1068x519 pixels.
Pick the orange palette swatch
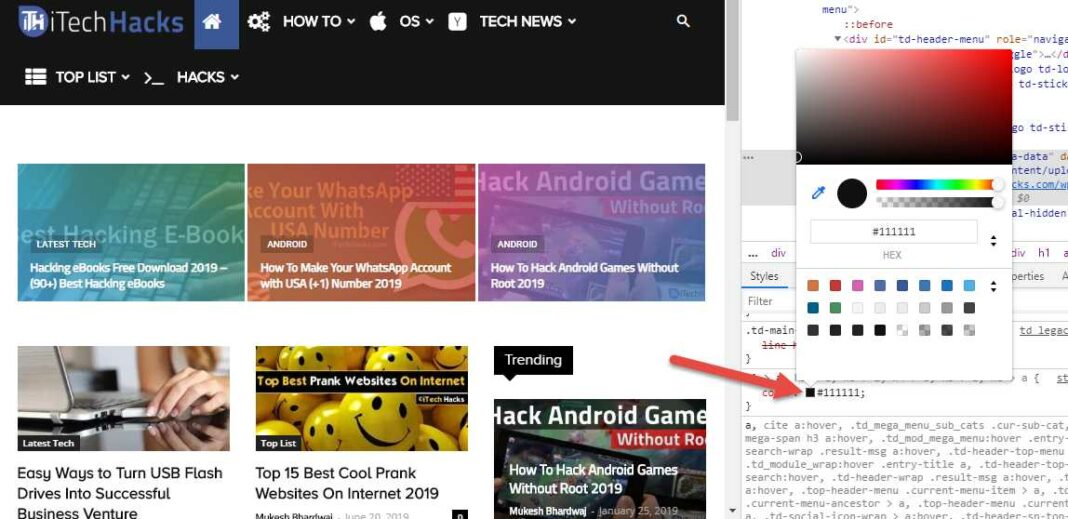[813, 286]
